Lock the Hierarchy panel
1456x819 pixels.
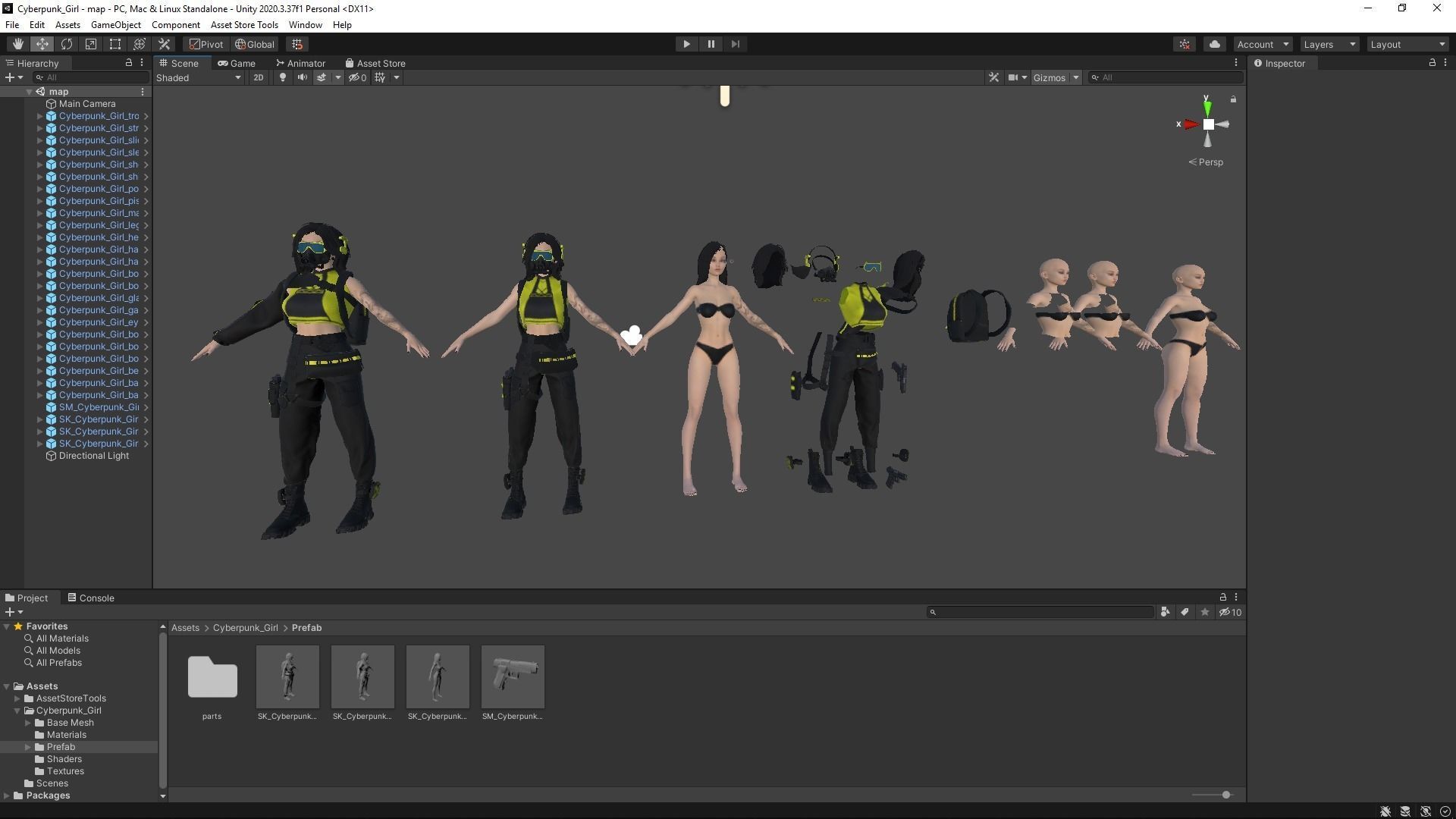click(x=129, y=63)
